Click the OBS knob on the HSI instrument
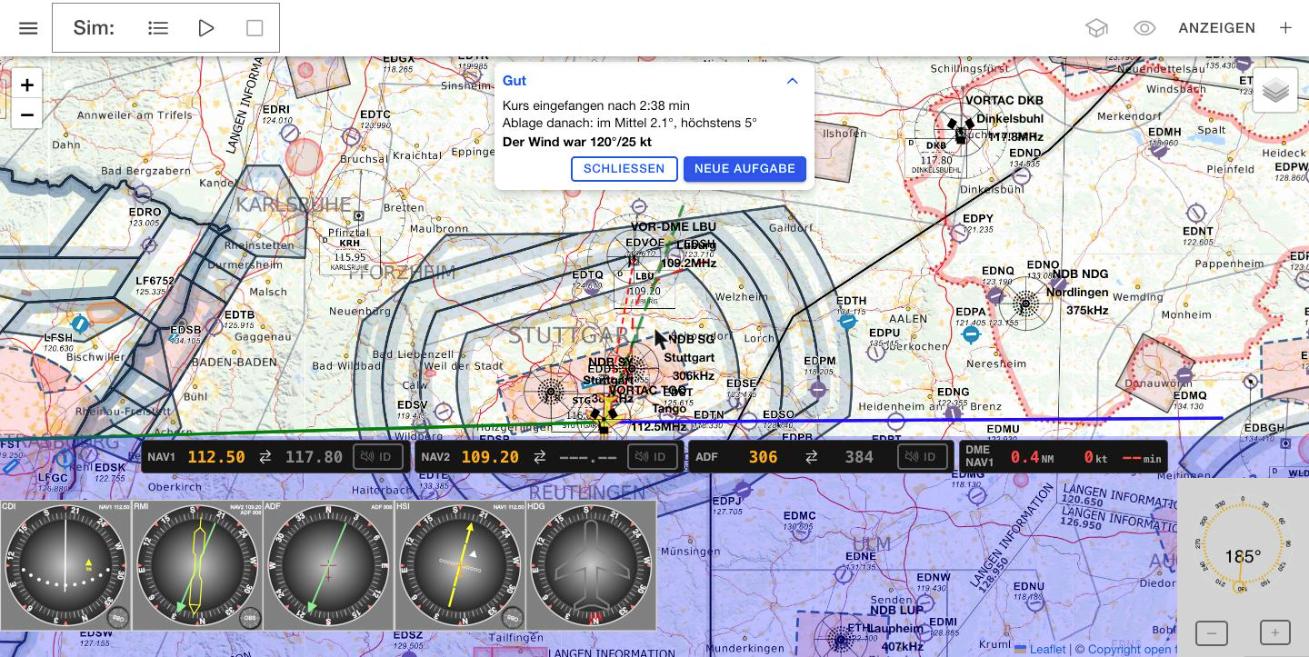 [x=513, y=618]
